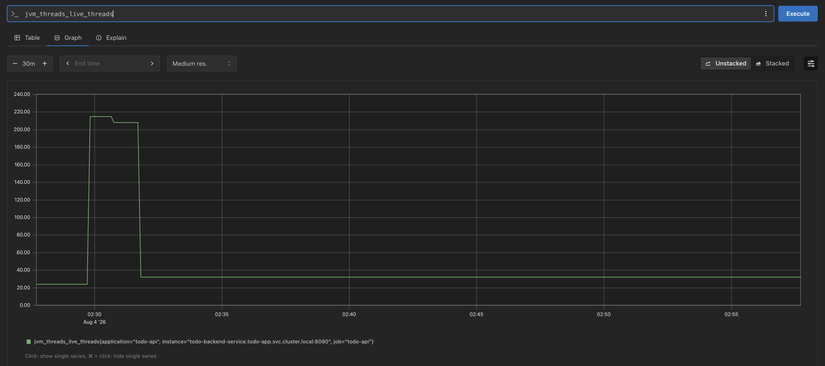Screen dimensions: 825x366
Task: Click the 02:40 time axis label
Action: pos(349,314)
